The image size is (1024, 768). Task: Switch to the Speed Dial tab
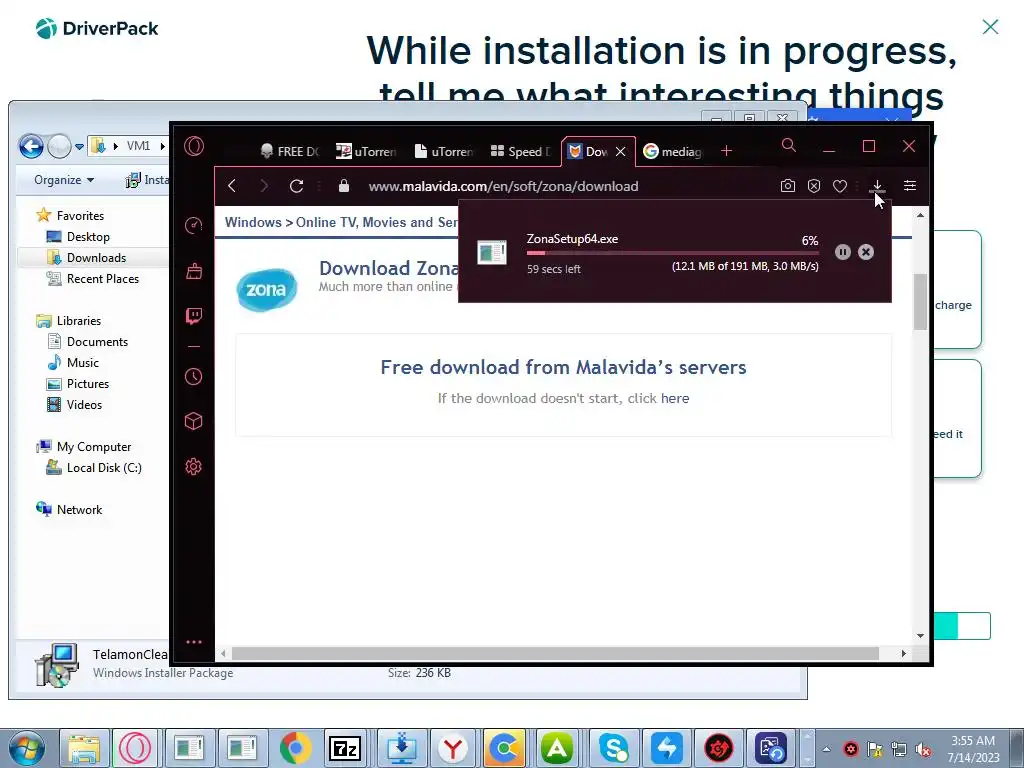pos(521,152)
